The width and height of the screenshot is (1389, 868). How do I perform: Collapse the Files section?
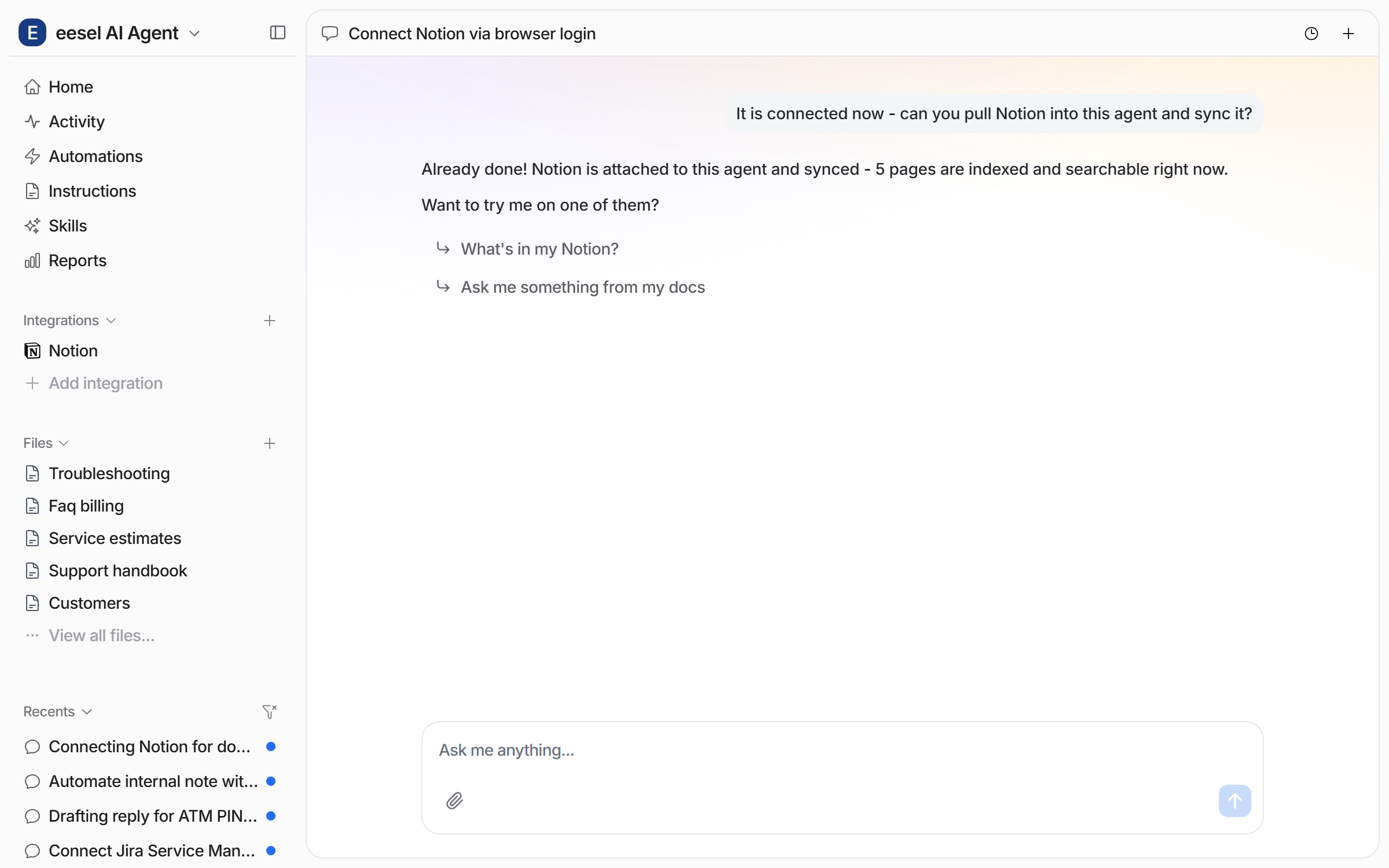pyautogui.click(x=46, y=443)
